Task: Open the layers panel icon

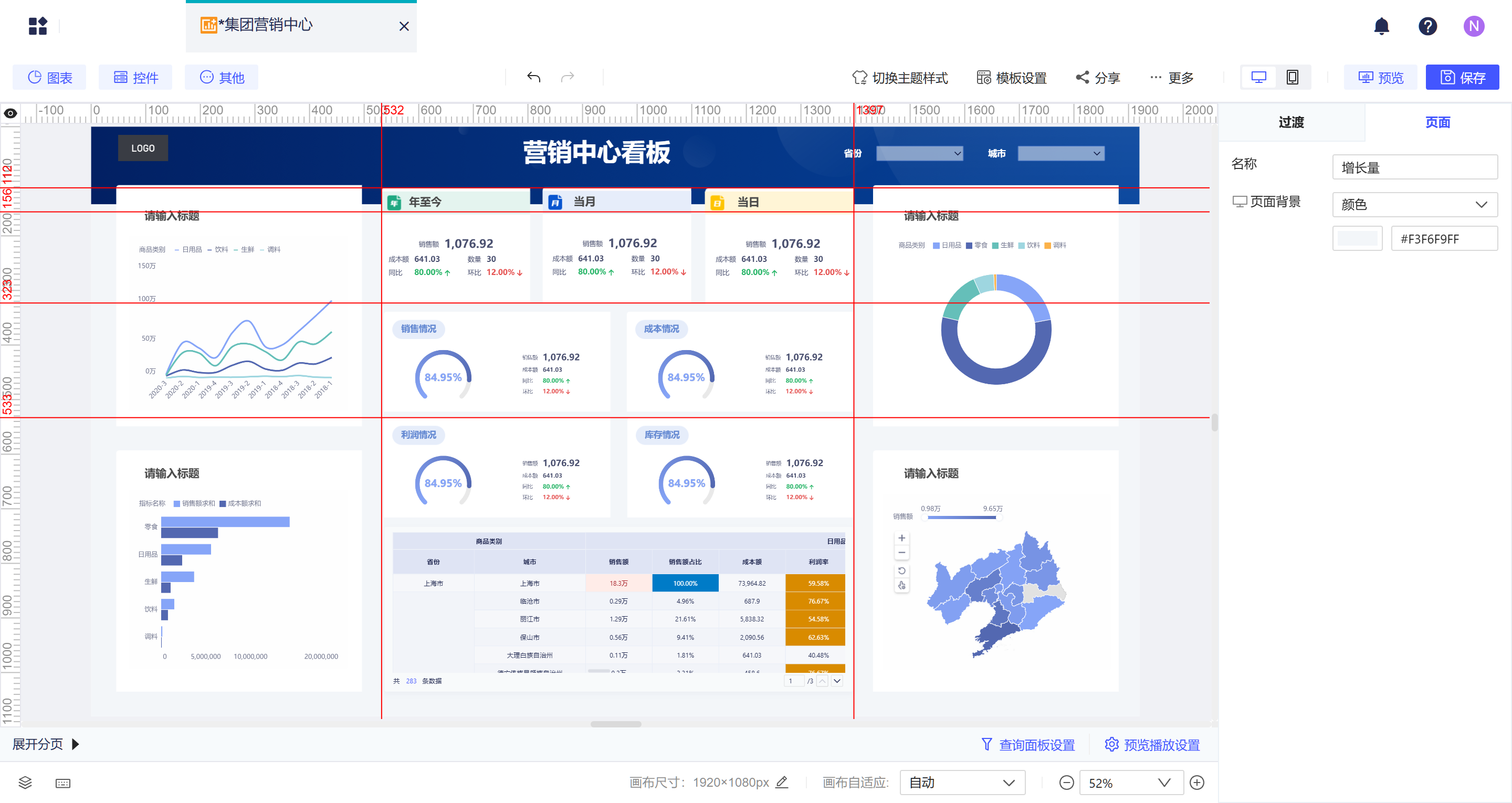Action: 25,783
